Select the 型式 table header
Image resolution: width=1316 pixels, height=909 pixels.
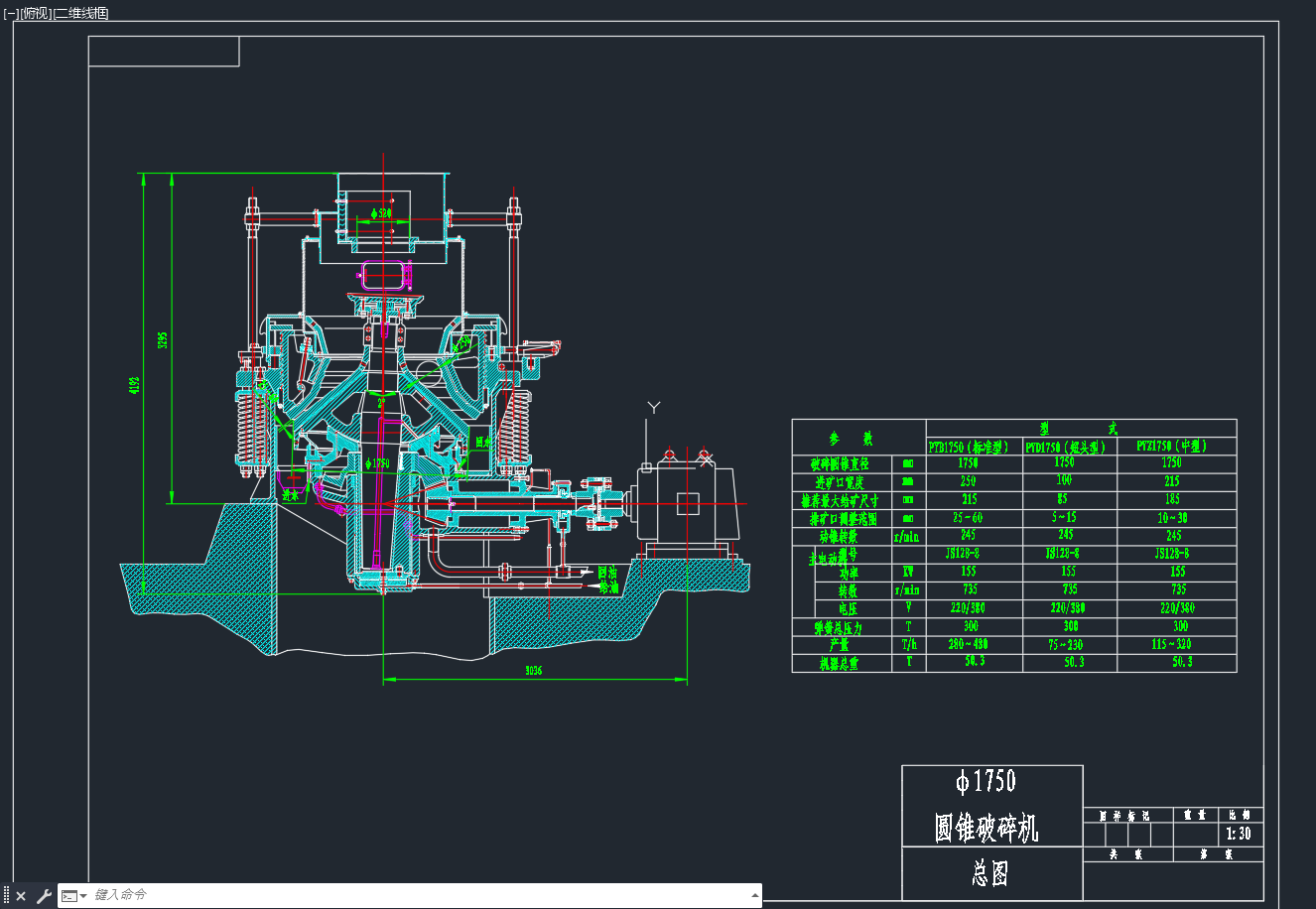(x=1079, y=429)
